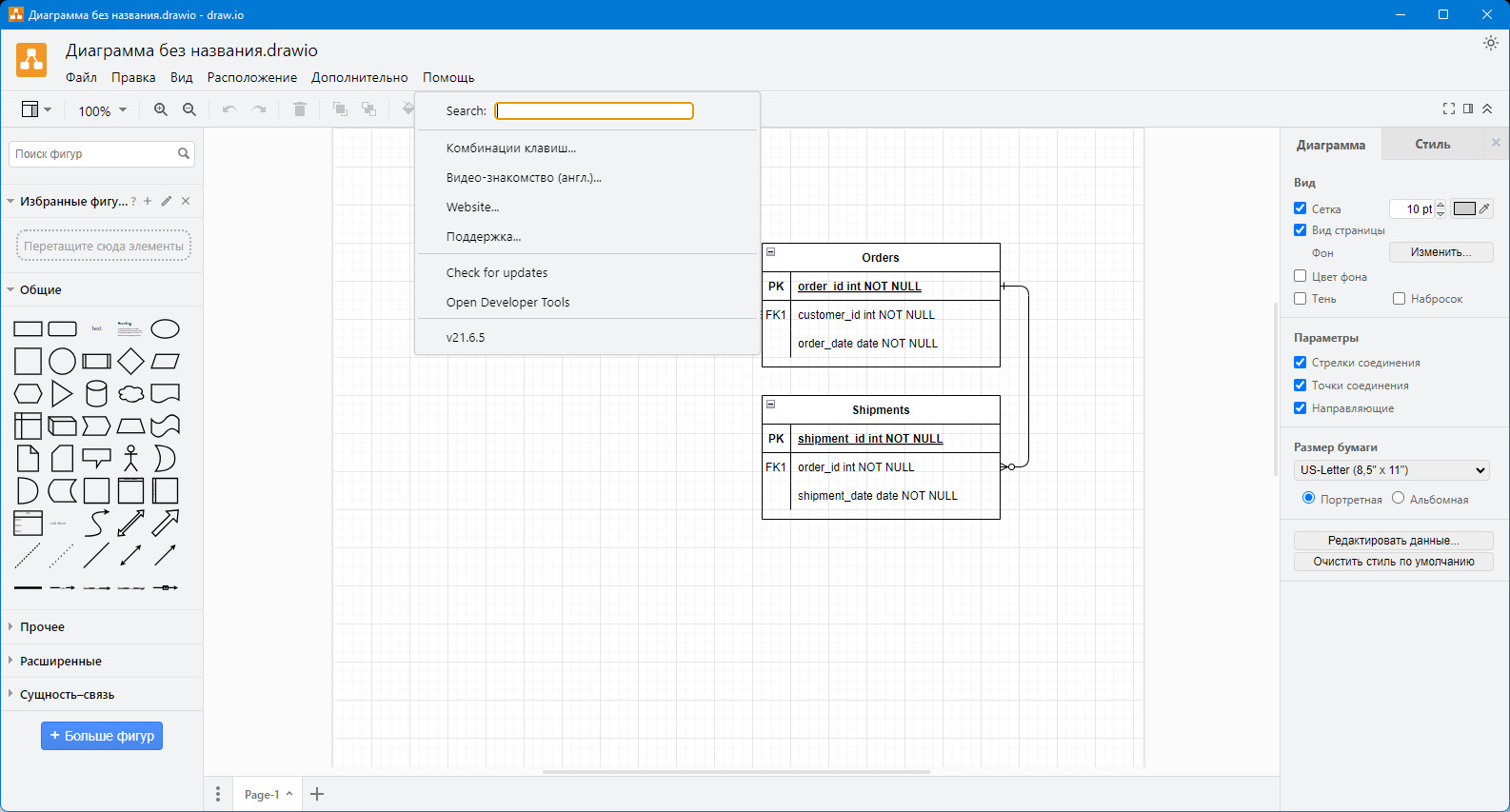
Task: Click the zoom out magnifier icon
Action: click(189, 110)
